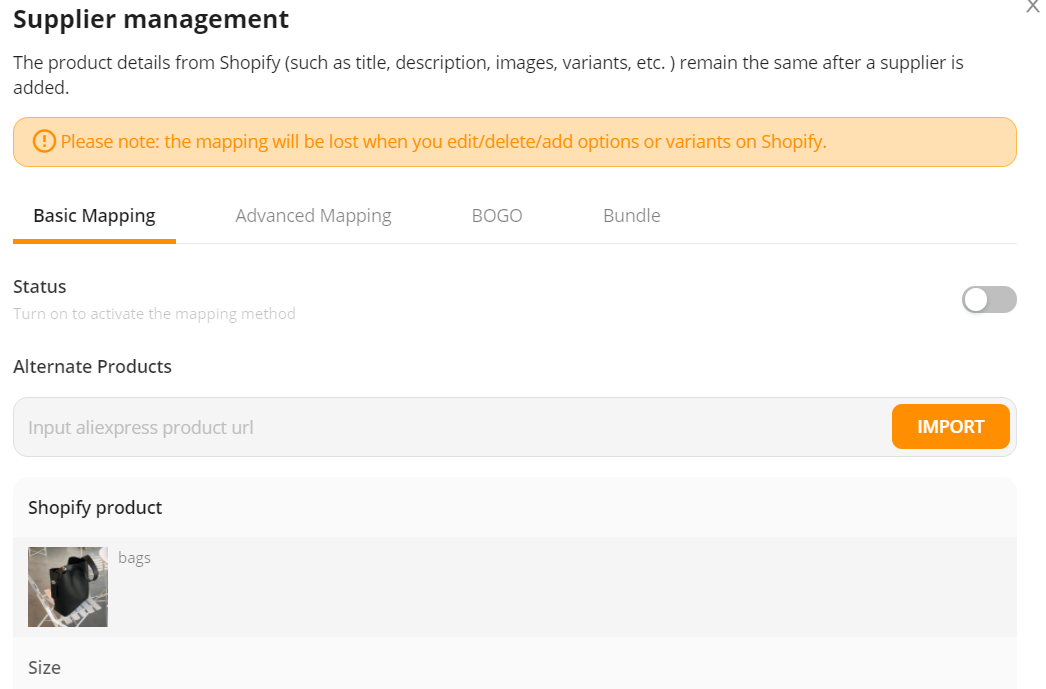
Task: Enable the Status mapping toggle
Action: pyautogui.click(x=989, y=299)
